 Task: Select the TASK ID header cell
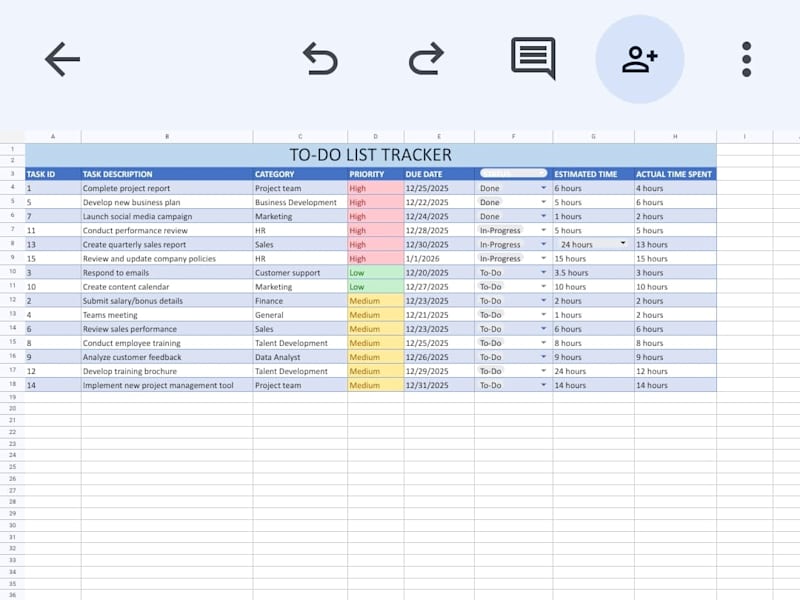coord(53,174)
